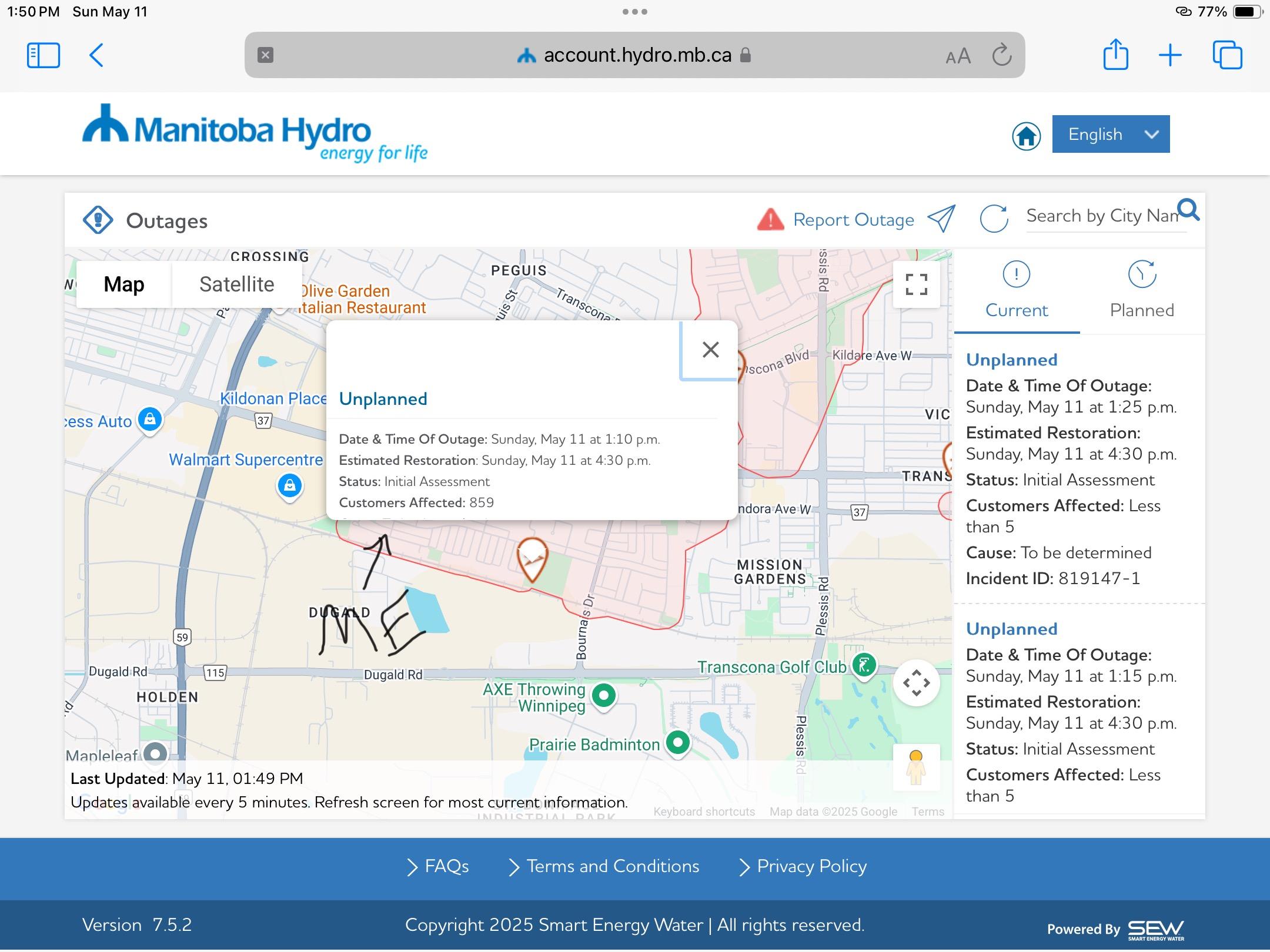This screenshot has height=952, width=1270.
Task: Click the search magnifier icon
Action: click(x=1188, y=210)
